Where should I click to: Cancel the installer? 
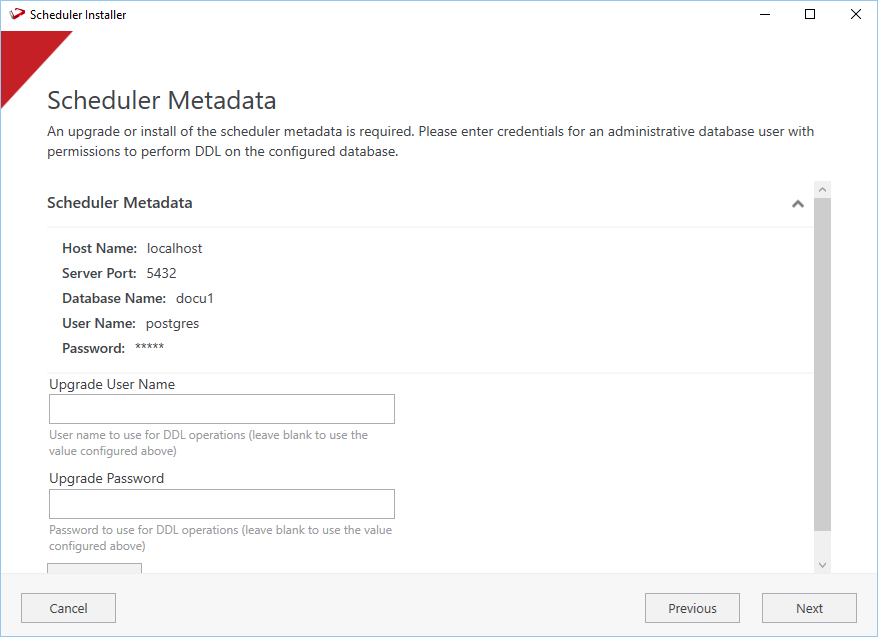[68, 608]
